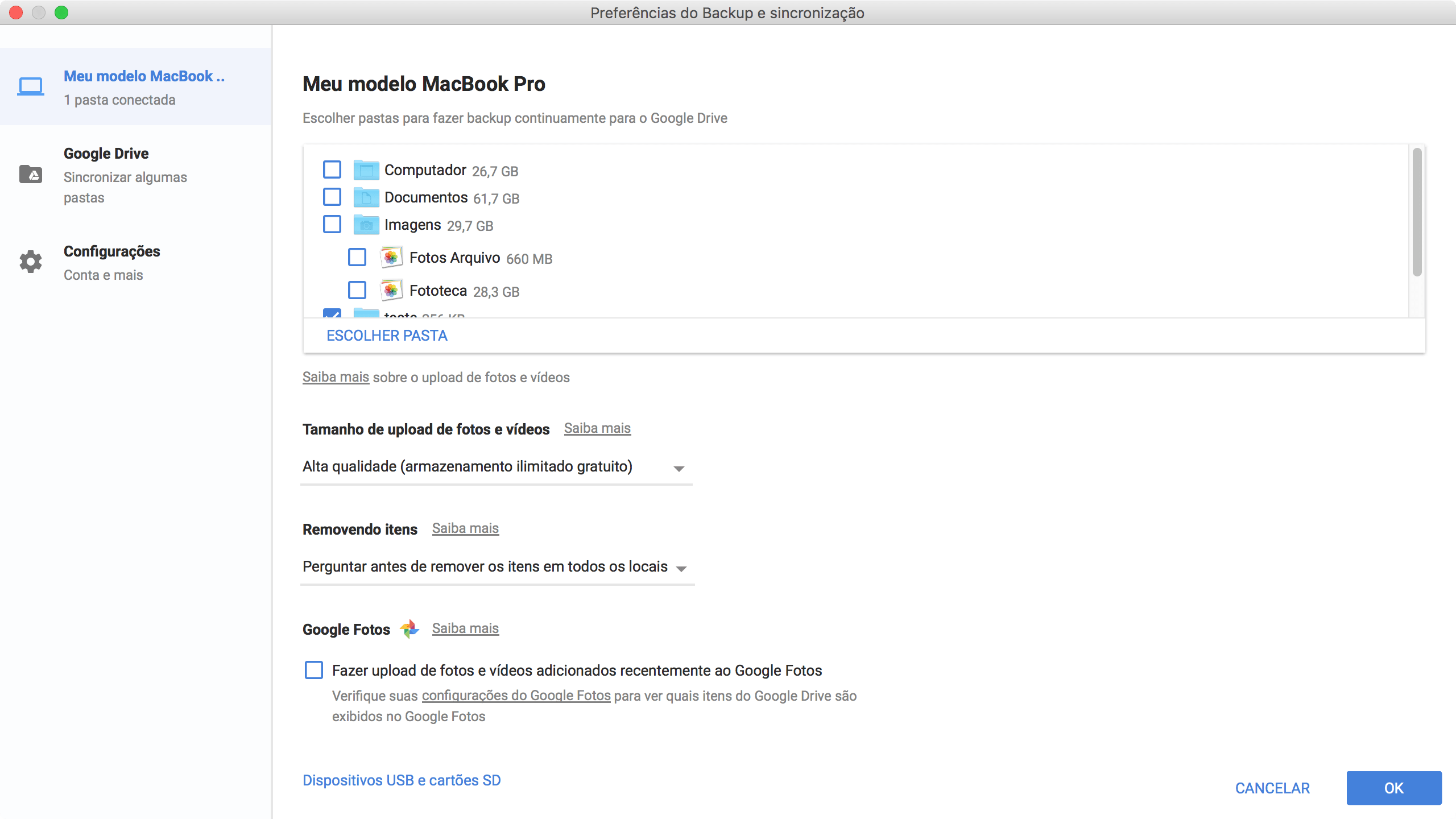Click the Documentos folder icon

click(366, 197)
